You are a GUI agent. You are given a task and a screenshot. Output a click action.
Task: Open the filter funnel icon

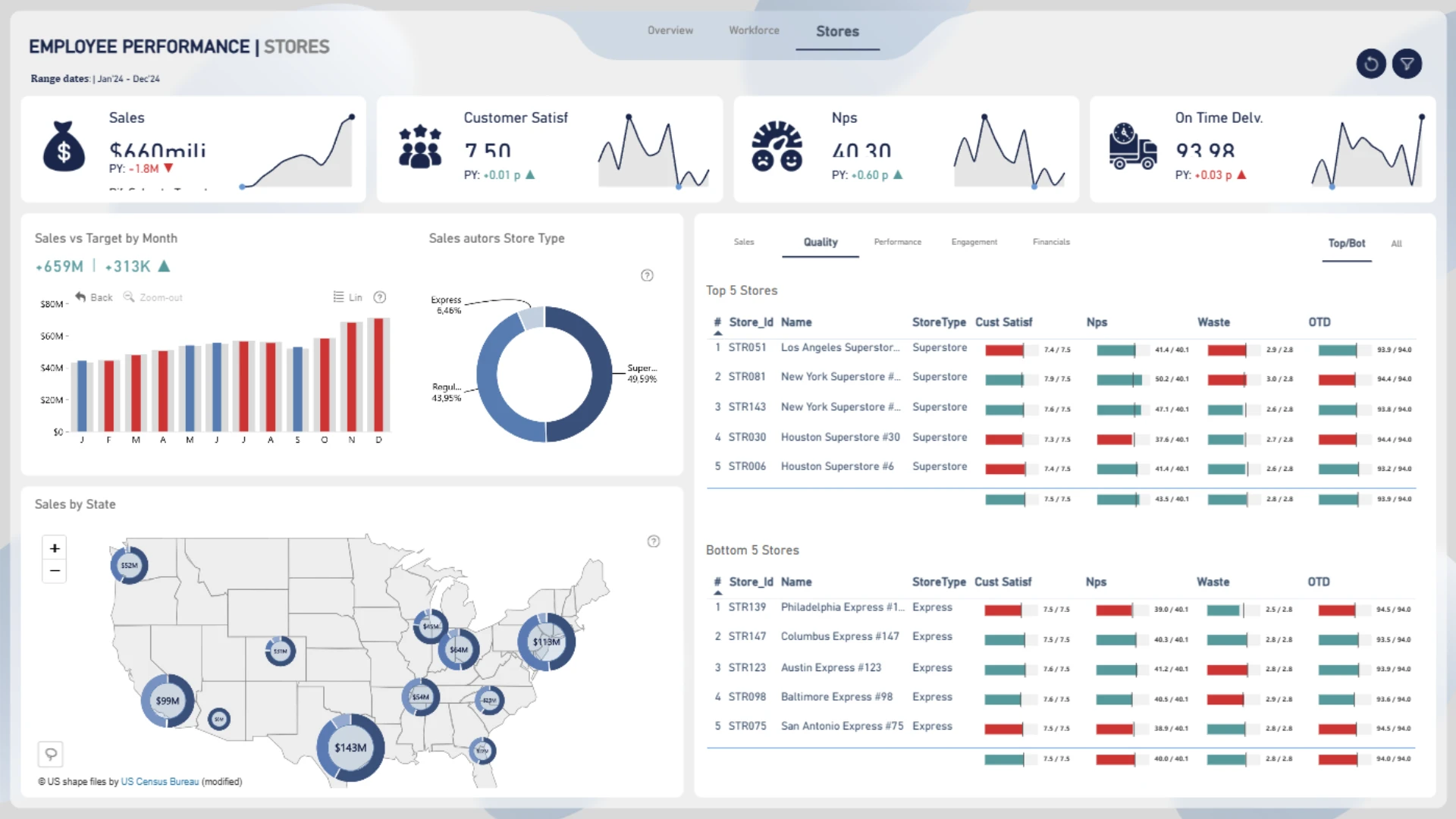point(1407,64)
